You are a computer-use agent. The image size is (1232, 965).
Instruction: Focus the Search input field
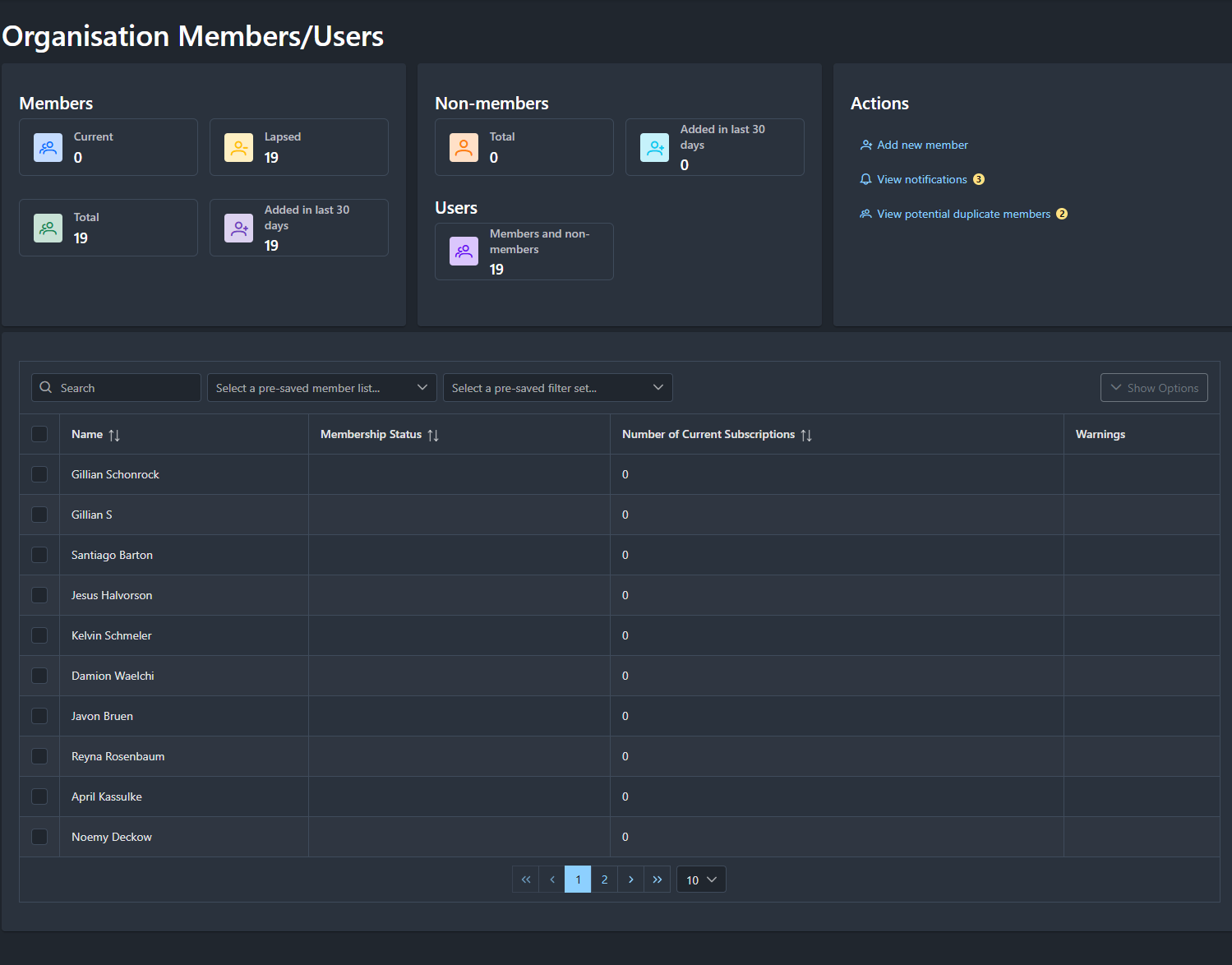(116, 388)
